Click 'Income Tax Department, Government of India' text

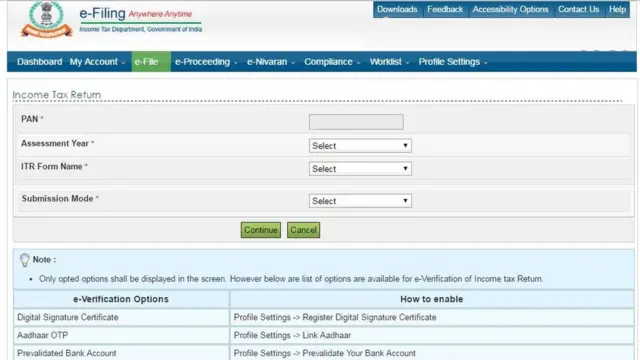[x=140, y=29]
